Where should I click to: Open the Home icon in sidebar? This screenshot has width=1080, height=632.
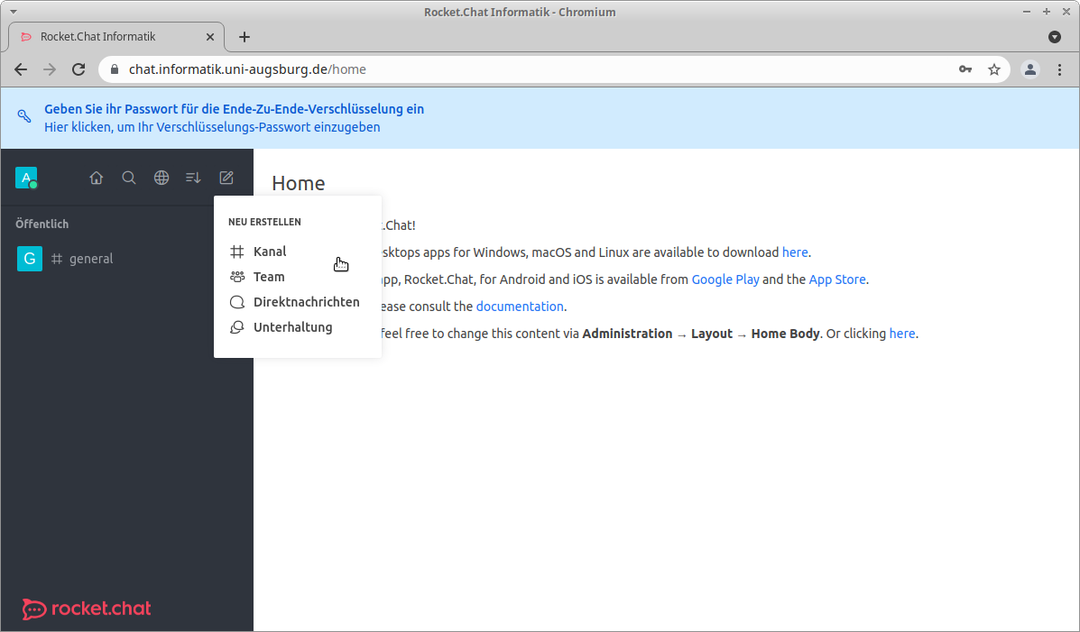(x=96, y=178)
